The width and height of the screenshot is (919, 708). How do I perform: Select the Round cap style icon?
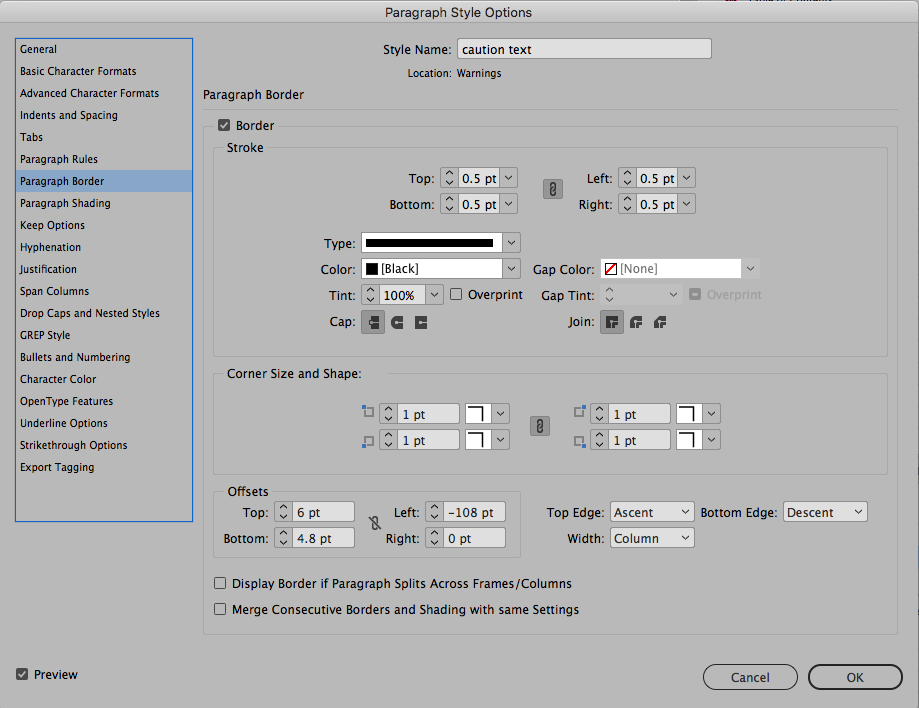[x=397, y=322]
